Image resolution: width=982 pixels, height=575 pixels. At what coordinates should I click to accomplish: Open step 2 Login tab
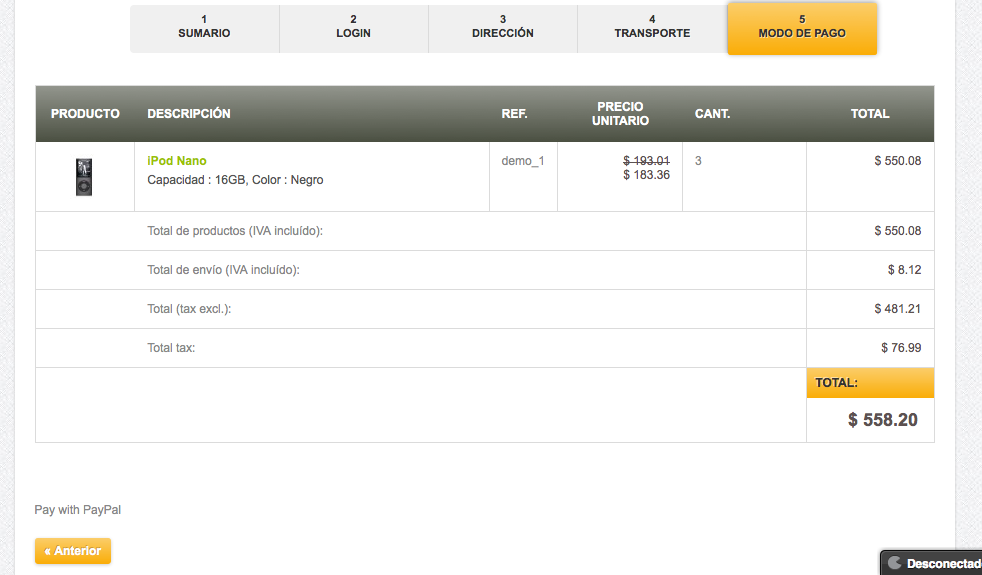pyautogui.click(x=354, y=29)
